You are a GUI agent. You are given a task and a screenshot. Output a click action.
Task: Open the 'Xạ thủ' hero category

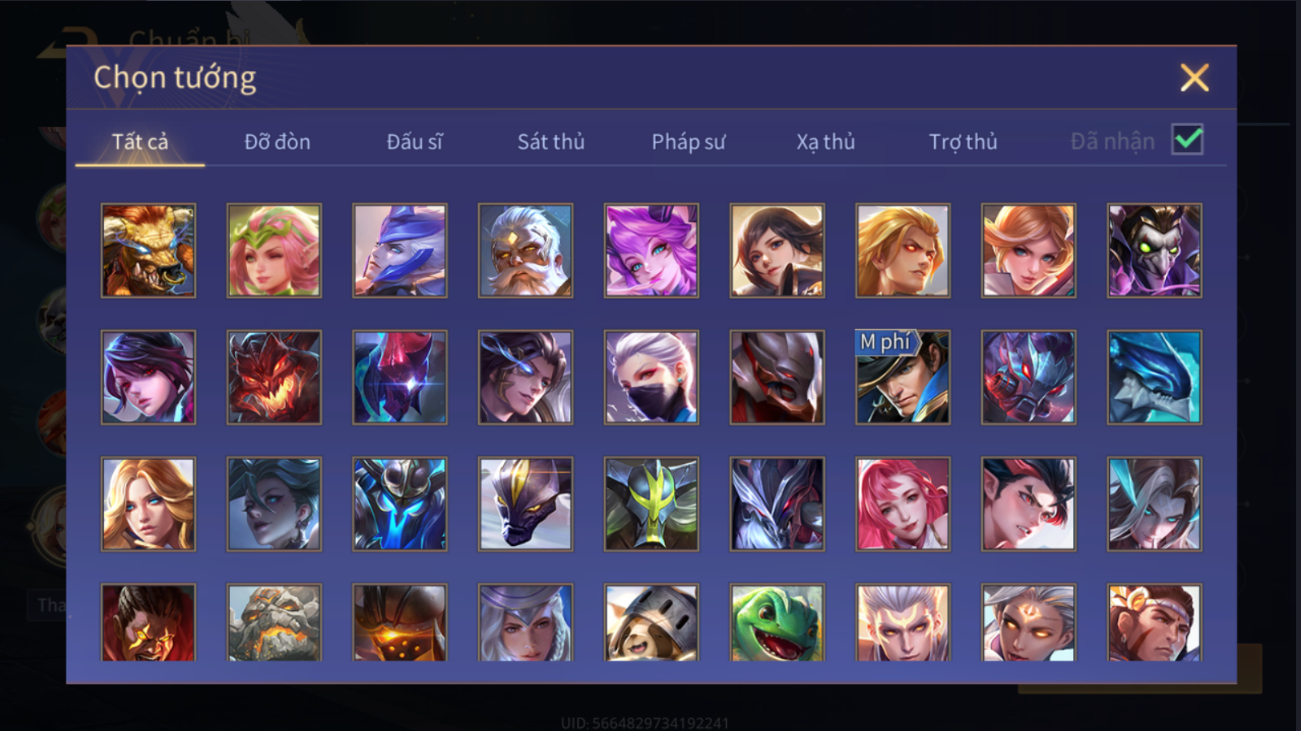click(x=826, y=142)
